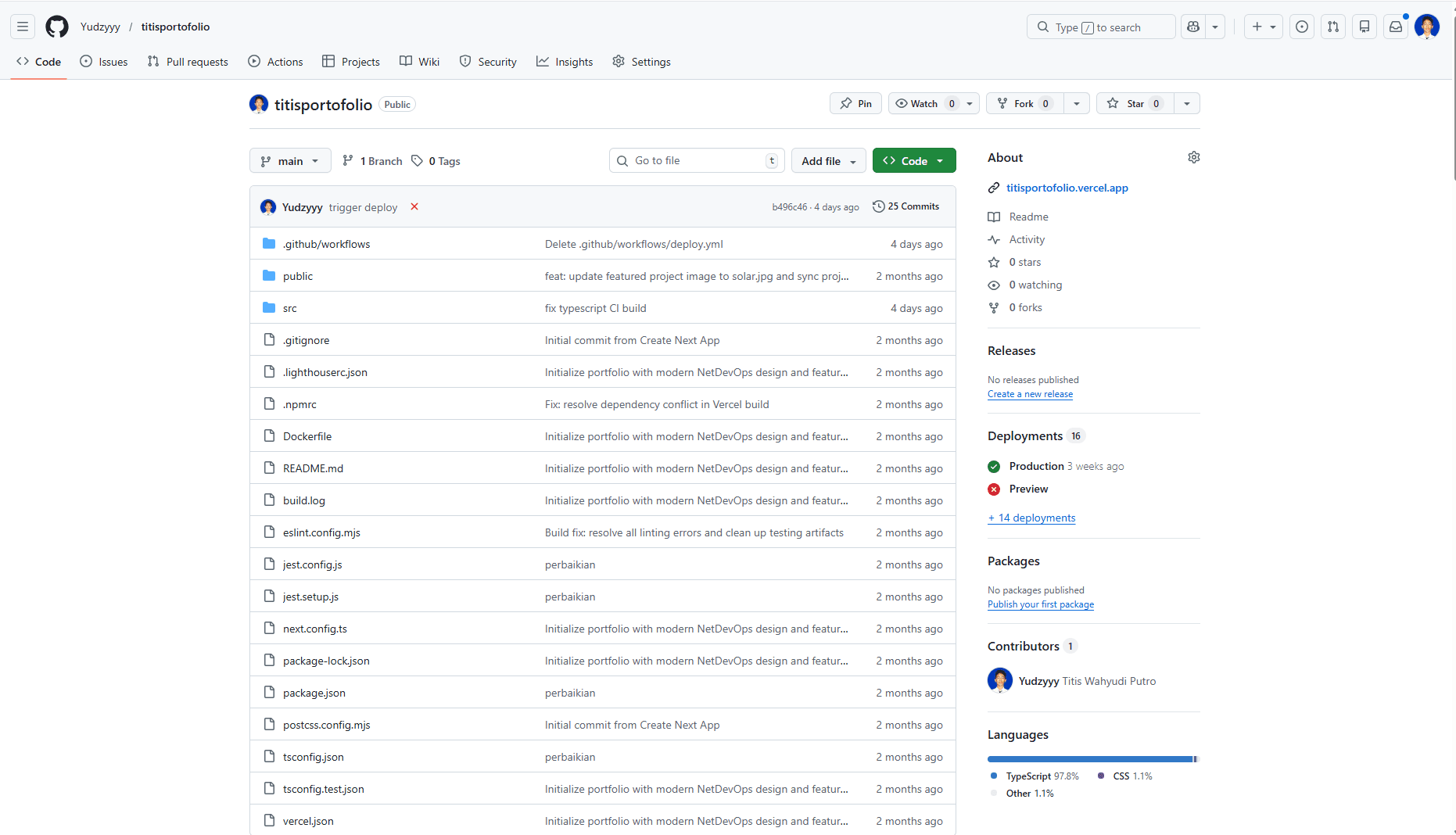1456x835 pixels.
Task: Pin the repository
Action: (855, 102)
